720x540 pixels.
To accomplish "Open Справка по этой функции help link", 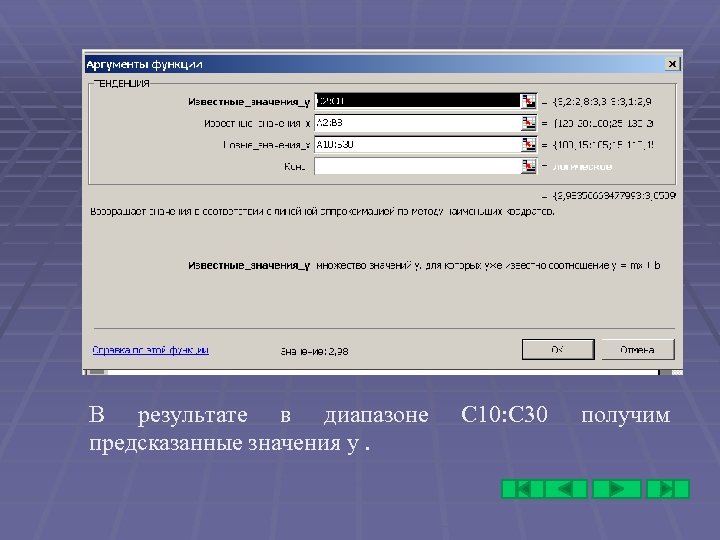I will point(151,350).
